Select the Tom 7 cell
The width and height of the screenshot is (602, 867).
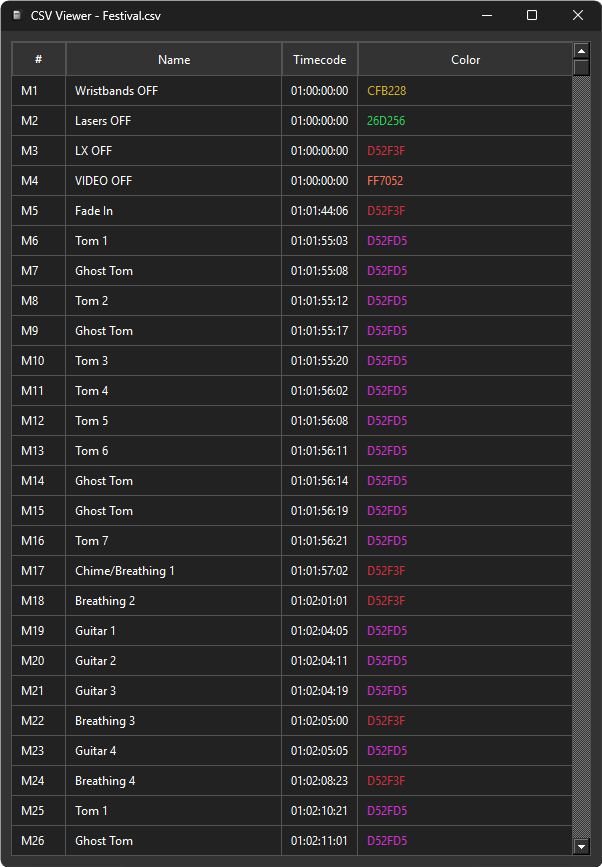[174, 541]
